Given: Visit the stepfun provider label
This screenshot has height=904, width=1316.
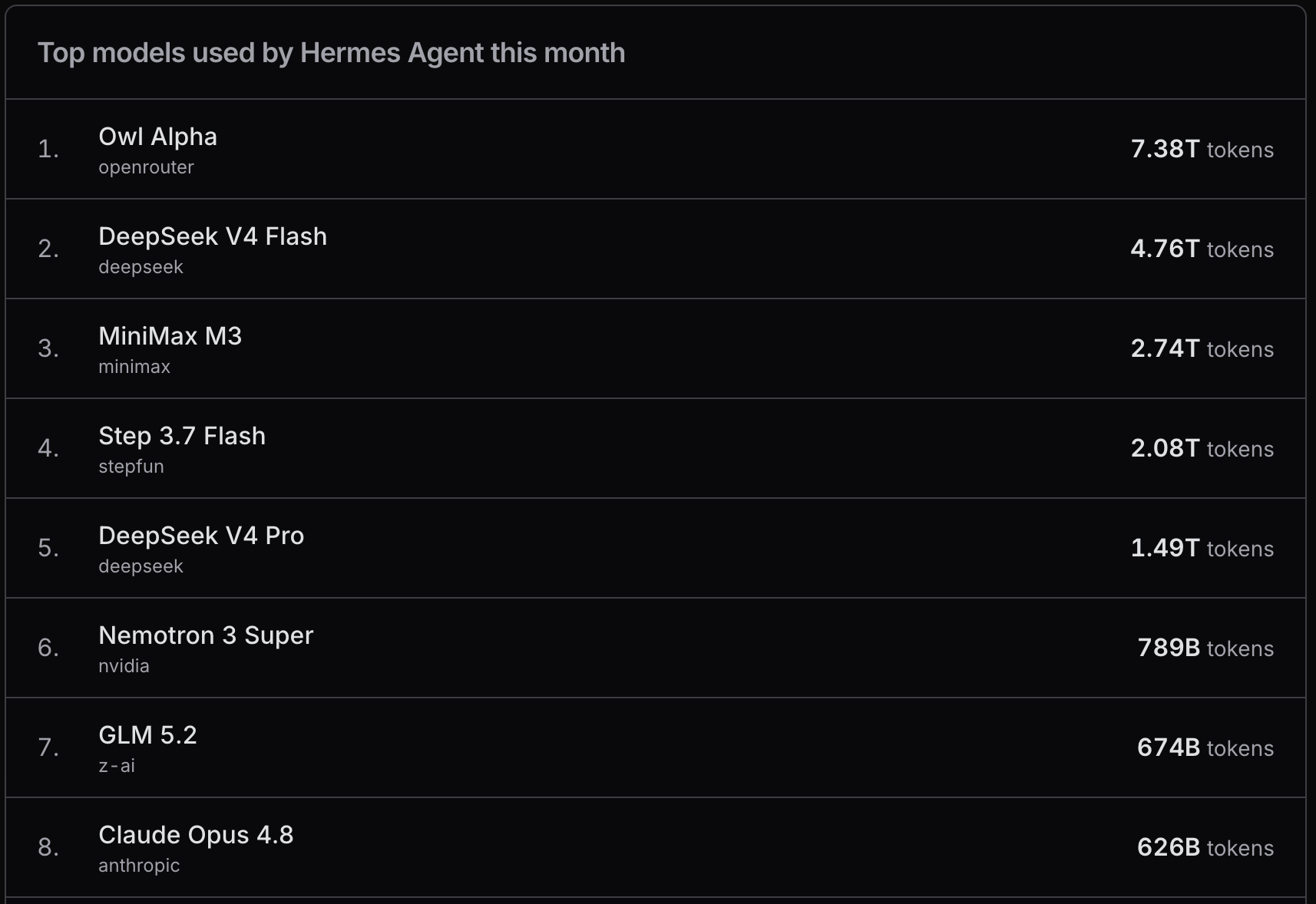Looking at the screenshot, I should pos(131,467).
